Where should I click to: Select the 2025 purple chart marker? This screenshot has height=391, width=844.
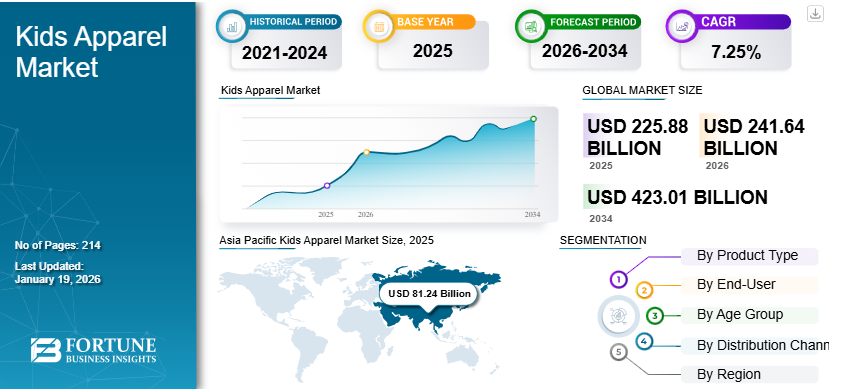(x=327, y=186)
